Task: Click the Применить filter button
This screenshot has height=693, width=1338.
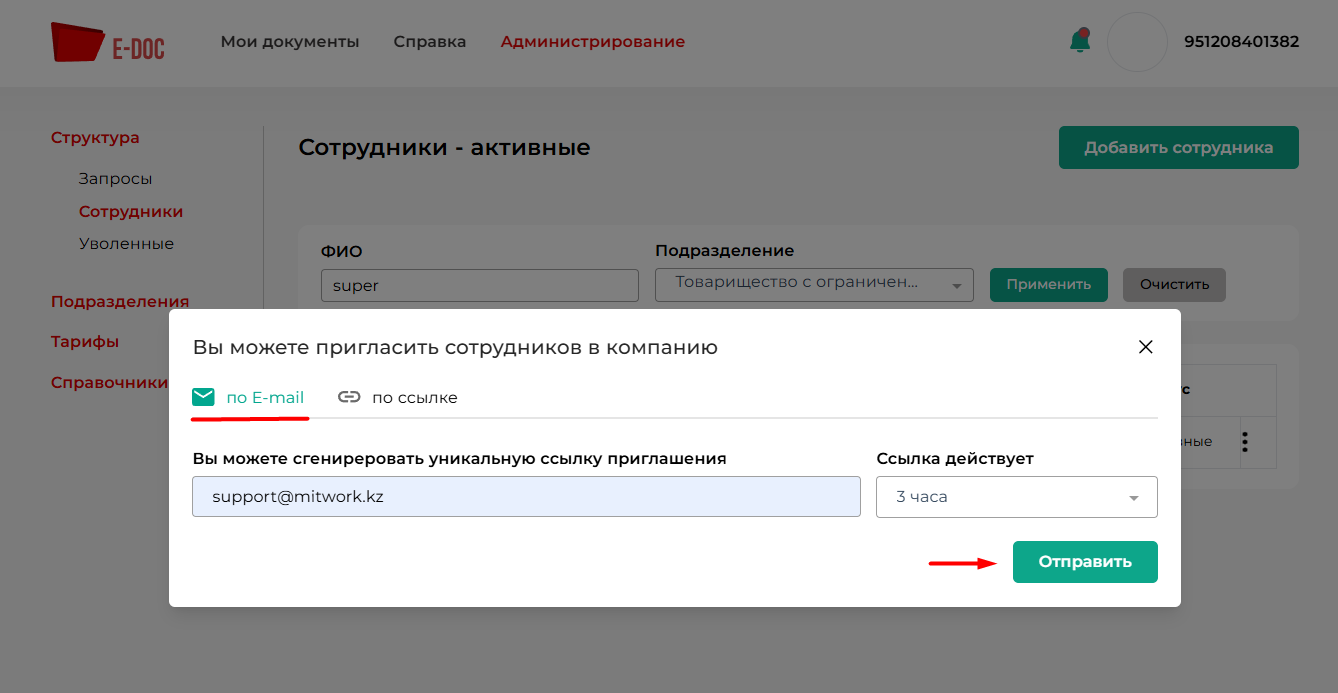Action: point(1048,284)
